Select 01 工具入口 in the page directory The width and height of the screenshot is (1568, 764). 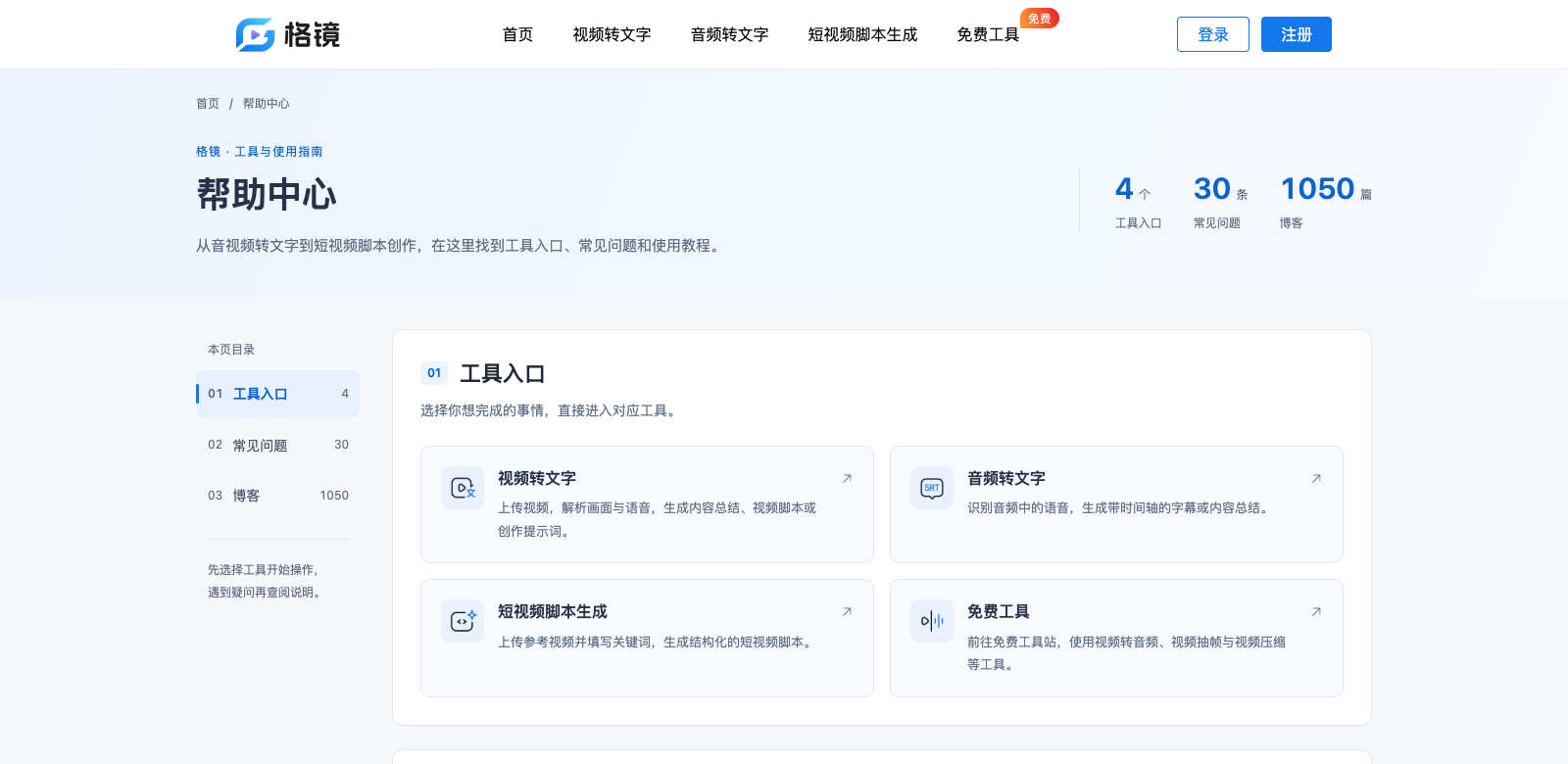278,394
